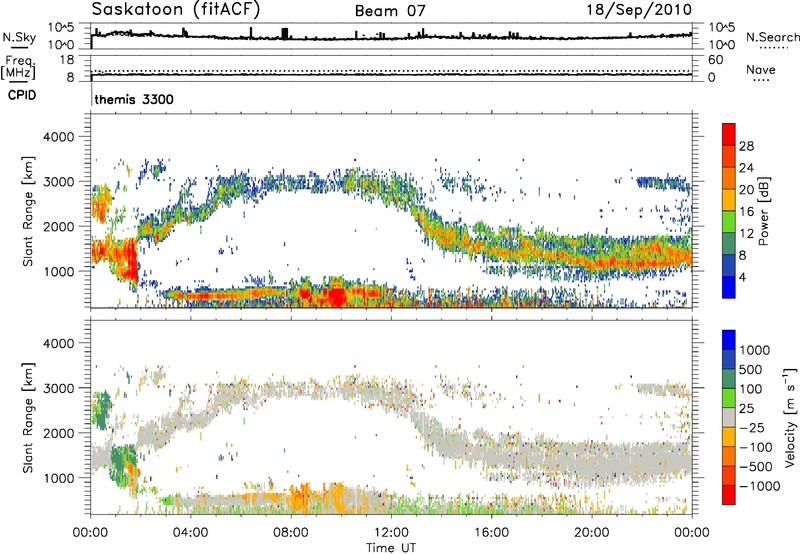Click the '60' Nave axis tick label
Viewport: 800px width, 554px height.
715,60
